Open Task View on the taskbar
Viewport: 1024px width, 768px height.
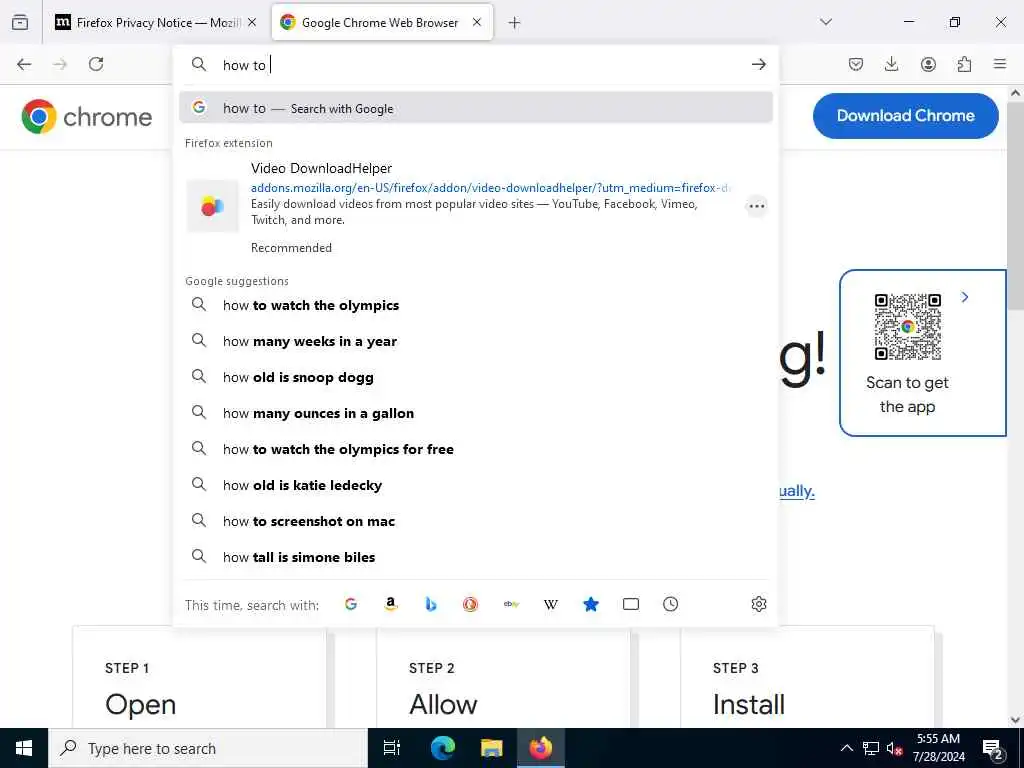[x=392, y=748]
